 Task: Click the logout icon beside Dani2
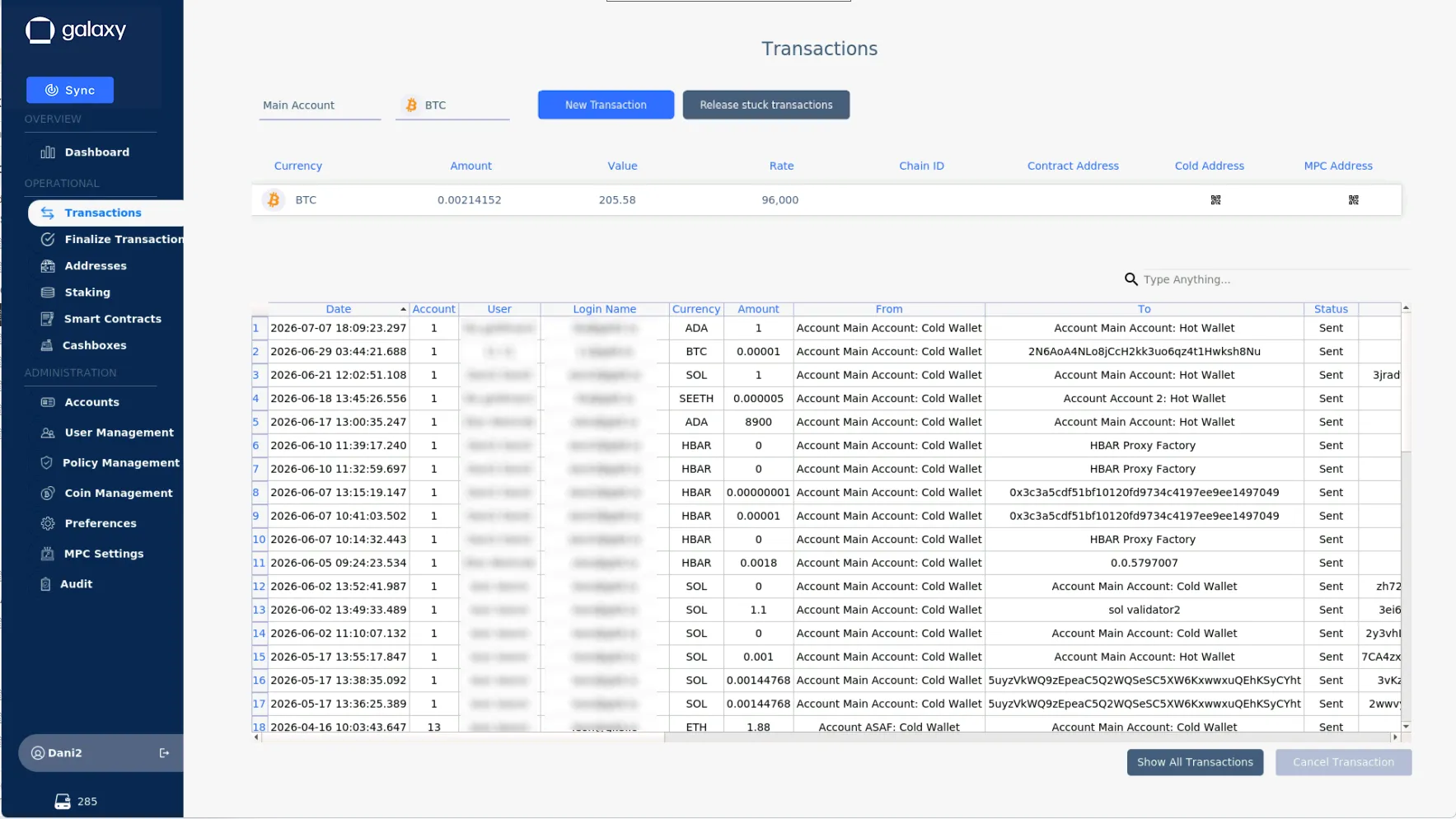coord(164,753)
